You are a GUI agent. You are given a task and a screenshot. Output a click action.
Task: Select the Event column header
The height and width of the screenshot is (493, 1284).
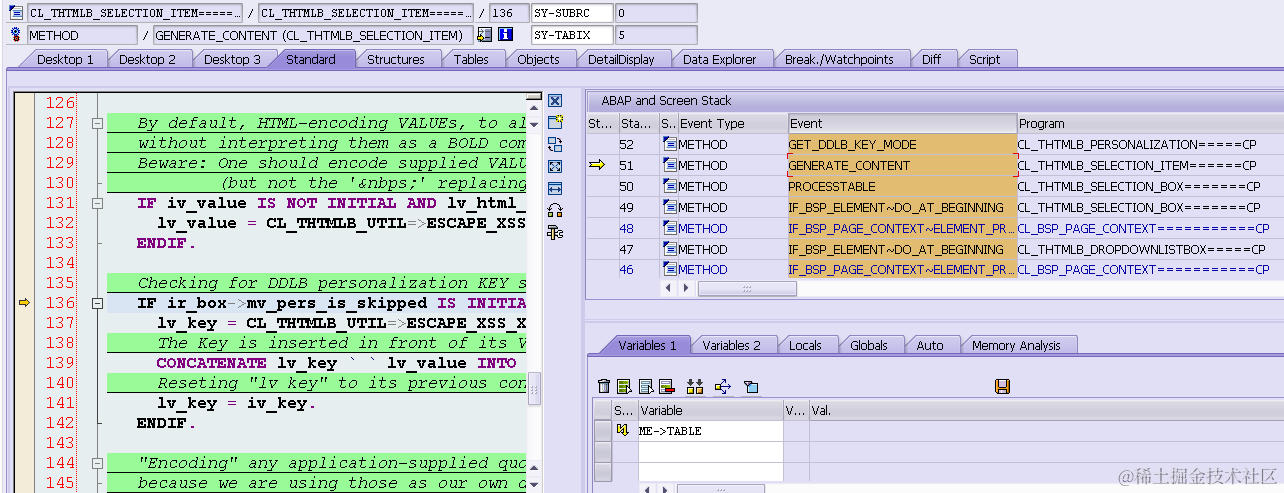[x=902, y=124]
